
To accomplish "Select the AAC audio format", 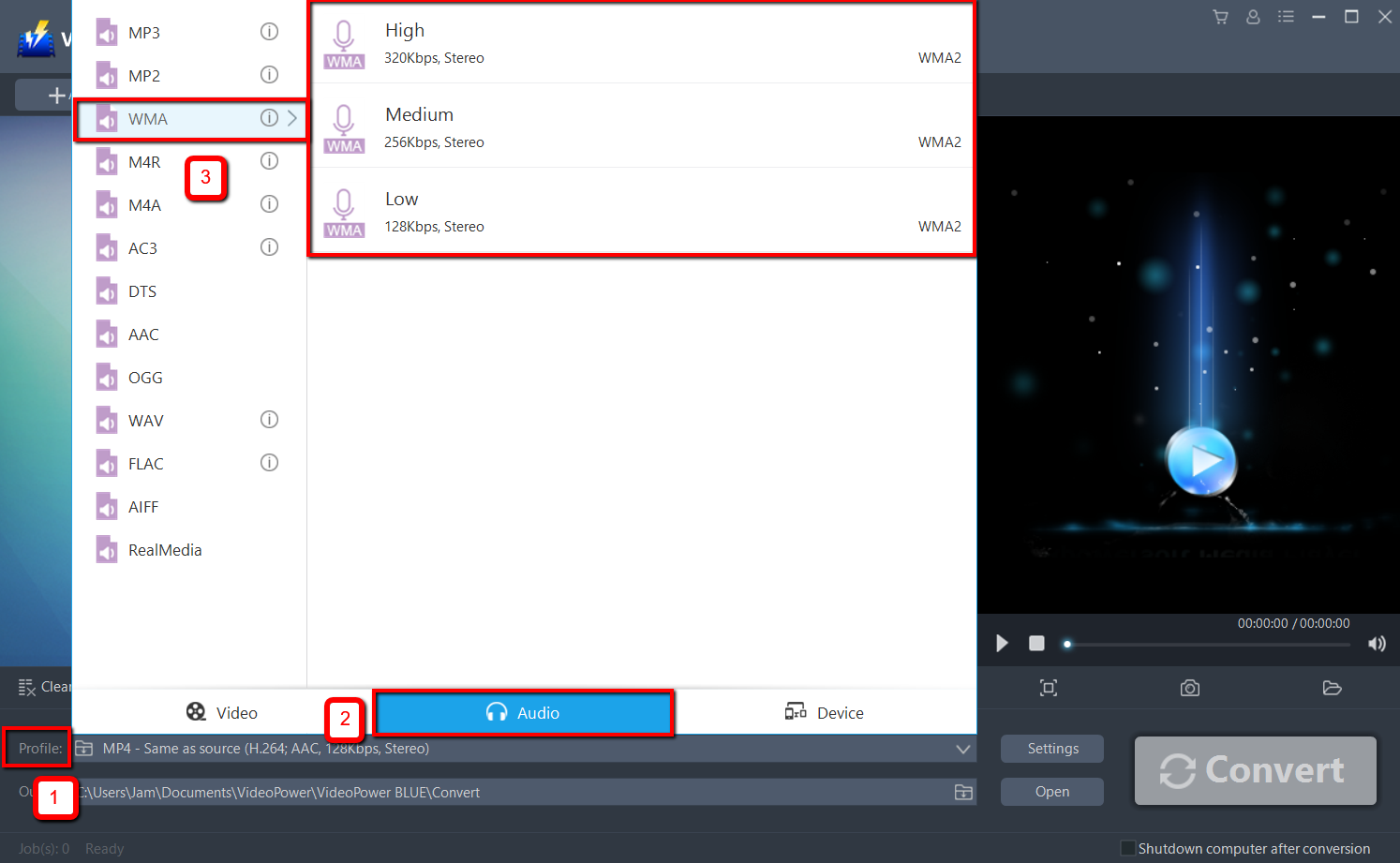I will pos(145,334).
